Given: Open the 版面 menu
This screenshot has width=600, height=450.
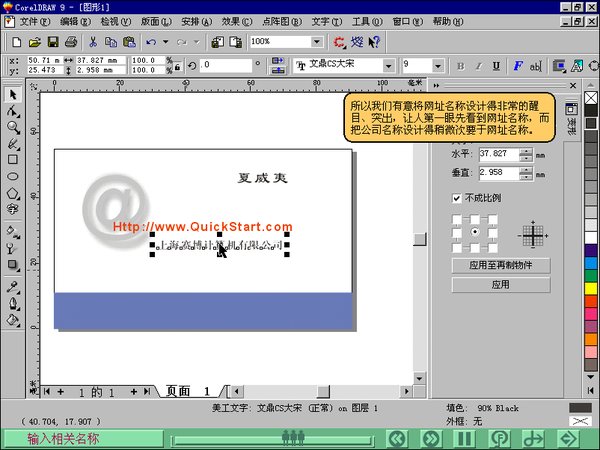Looking at the screenshot, I should click(x=156, y=22).
